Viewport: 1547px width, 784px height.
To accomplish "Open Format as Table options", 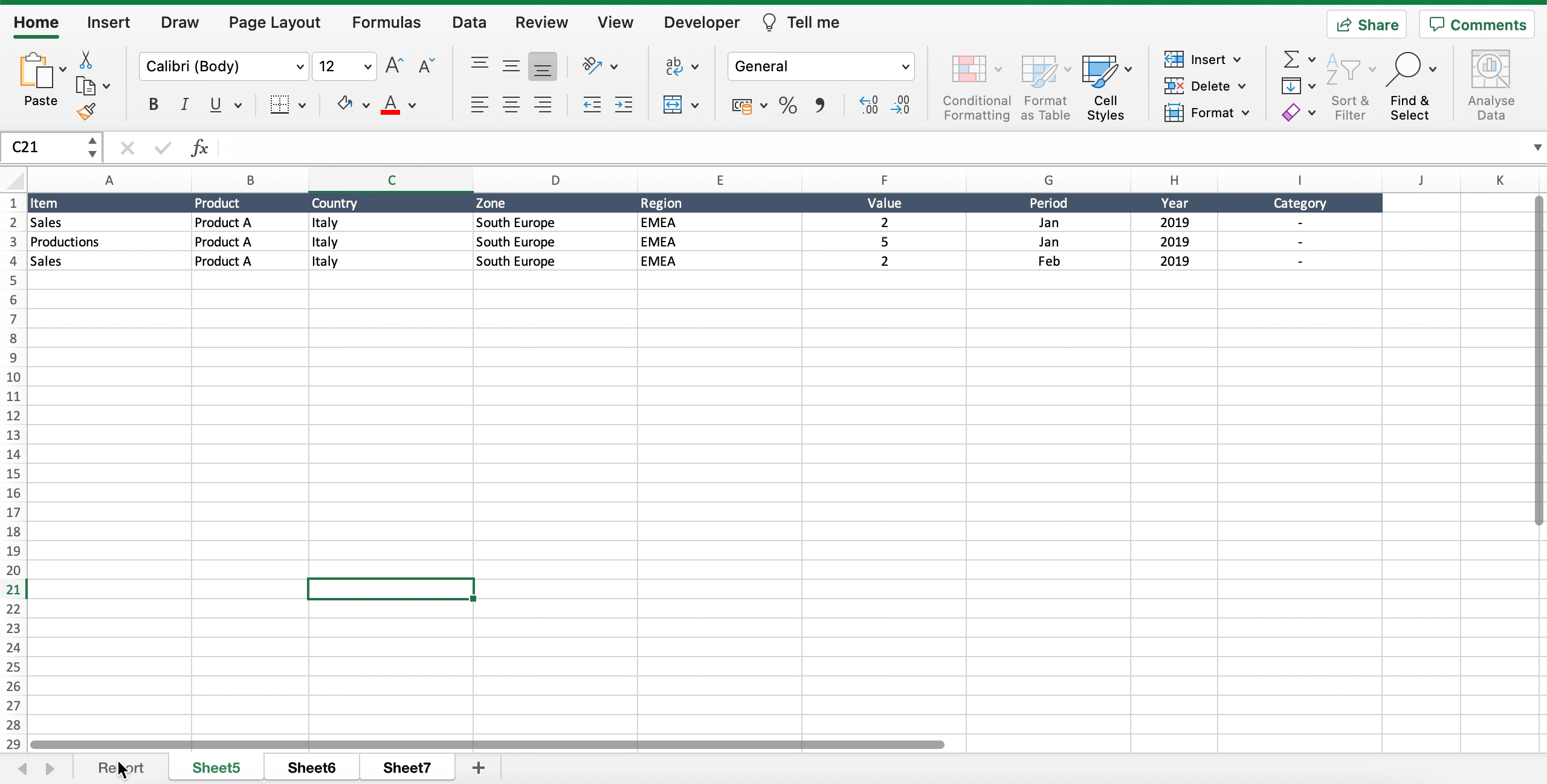I will (x=1044, y=85).
